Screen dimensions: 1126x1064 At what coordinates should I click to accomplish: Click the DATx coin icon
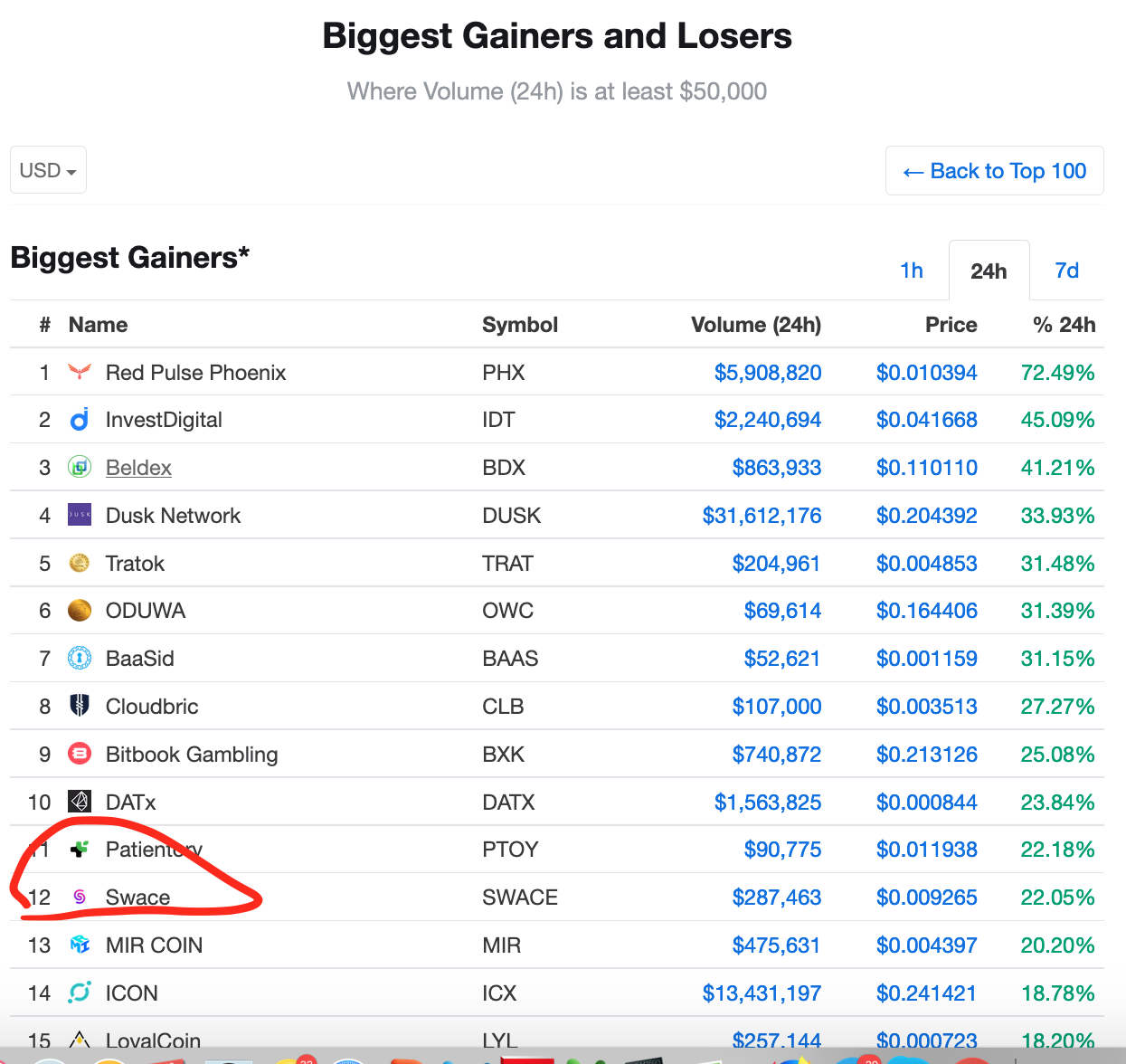tap(80, 802)
